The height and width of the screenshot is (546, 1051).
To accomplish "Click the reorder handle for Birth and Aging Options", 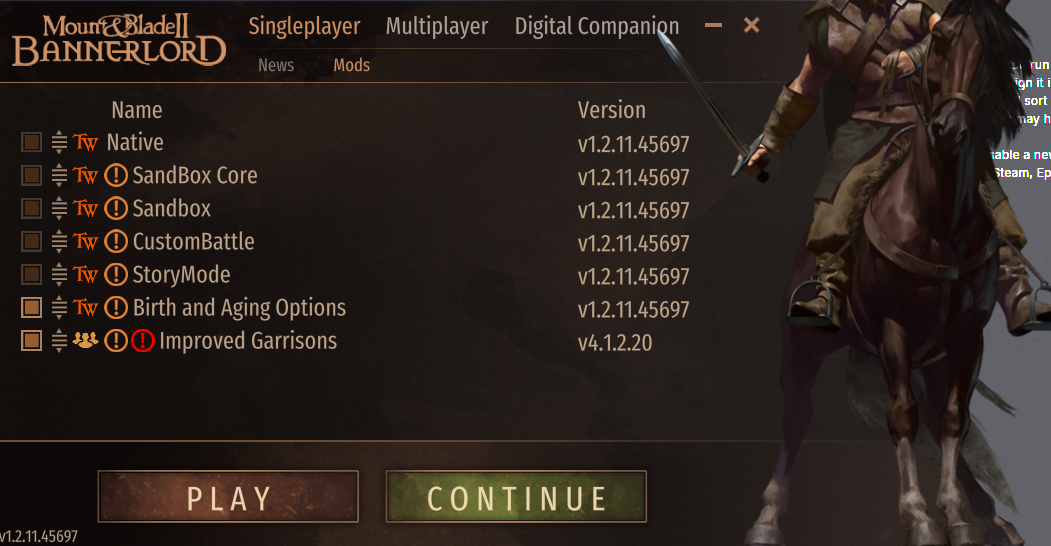I will pos(59,308).
